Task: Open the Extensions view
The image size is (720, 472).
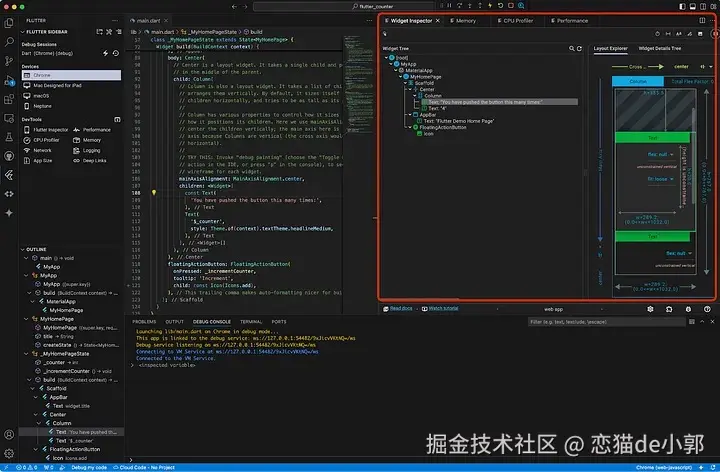Action: point(9,99)
